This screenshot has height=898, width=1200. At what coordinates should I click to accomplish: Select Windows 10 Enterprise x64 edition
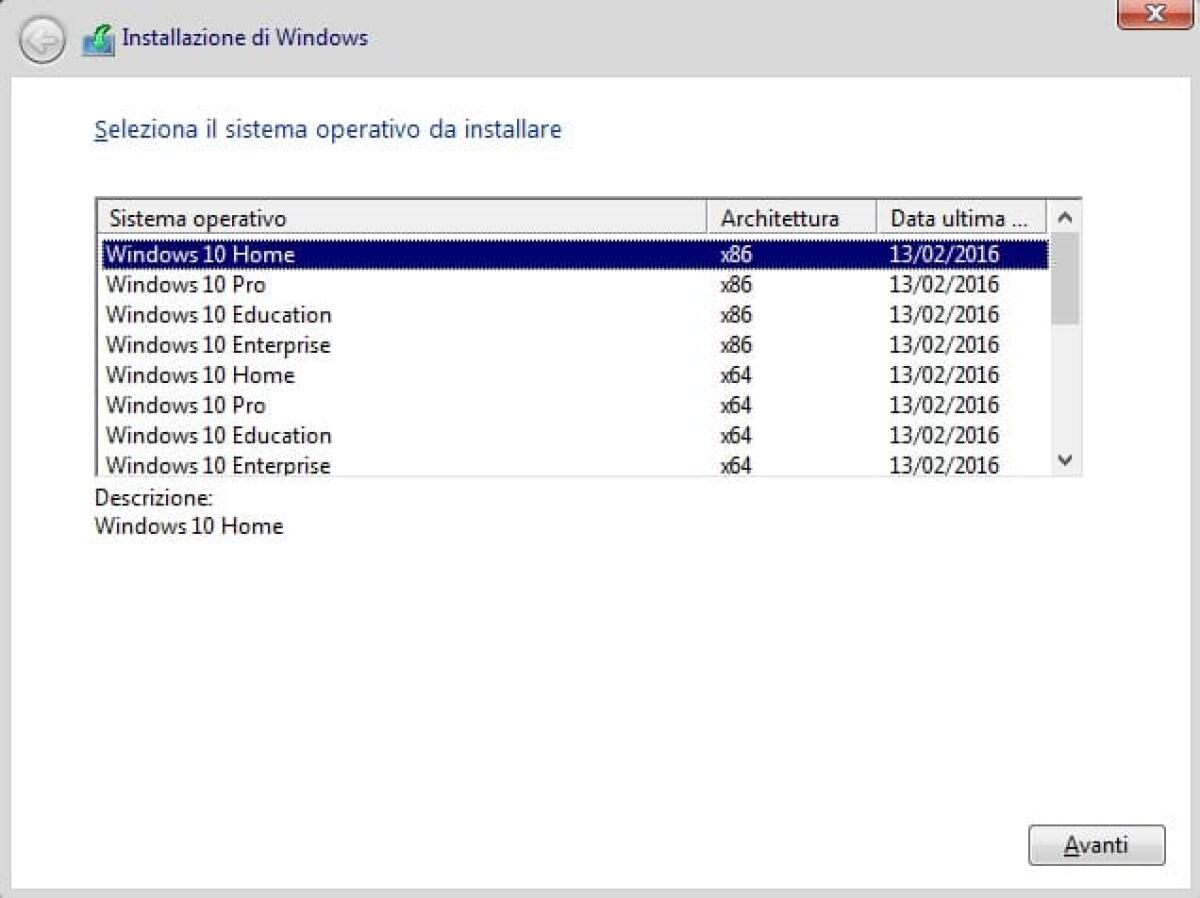click(300, 464)
